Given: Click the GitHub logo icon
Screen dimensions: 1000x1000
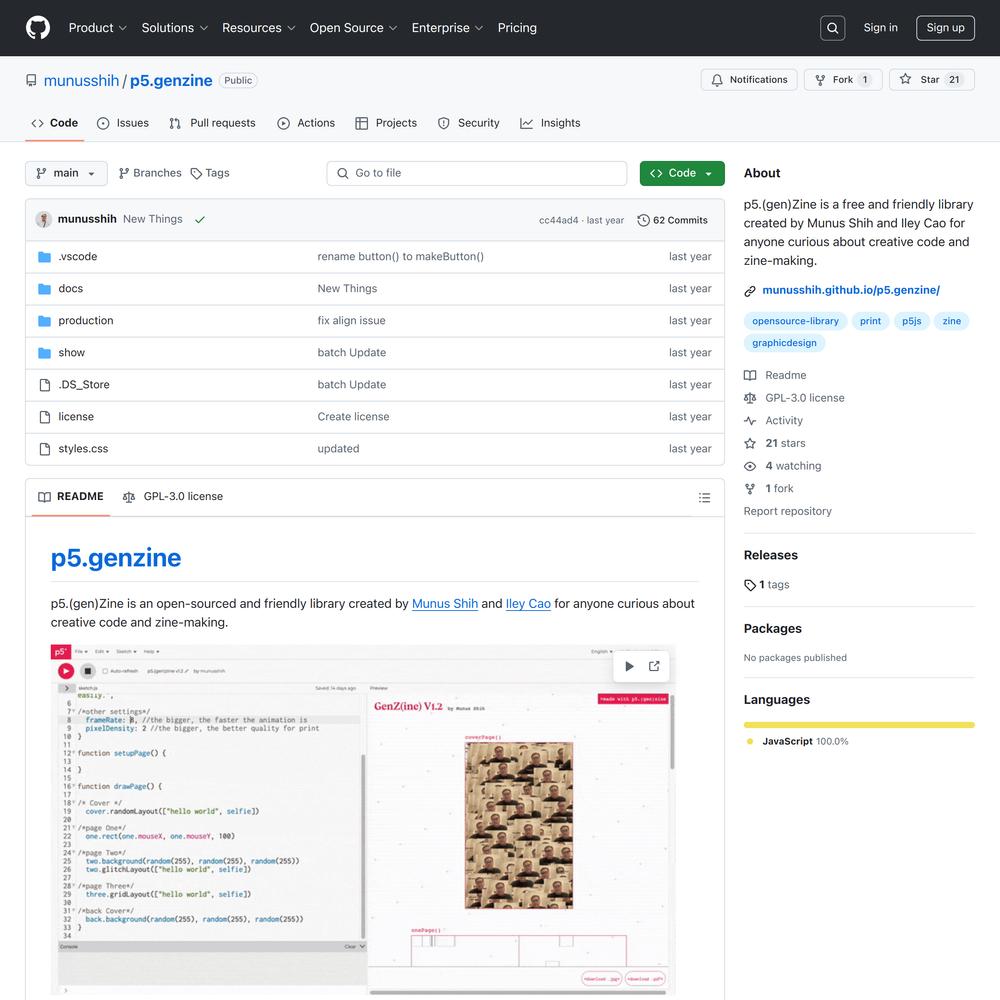Looking at the screenshot, I should (x=38, y=28).
